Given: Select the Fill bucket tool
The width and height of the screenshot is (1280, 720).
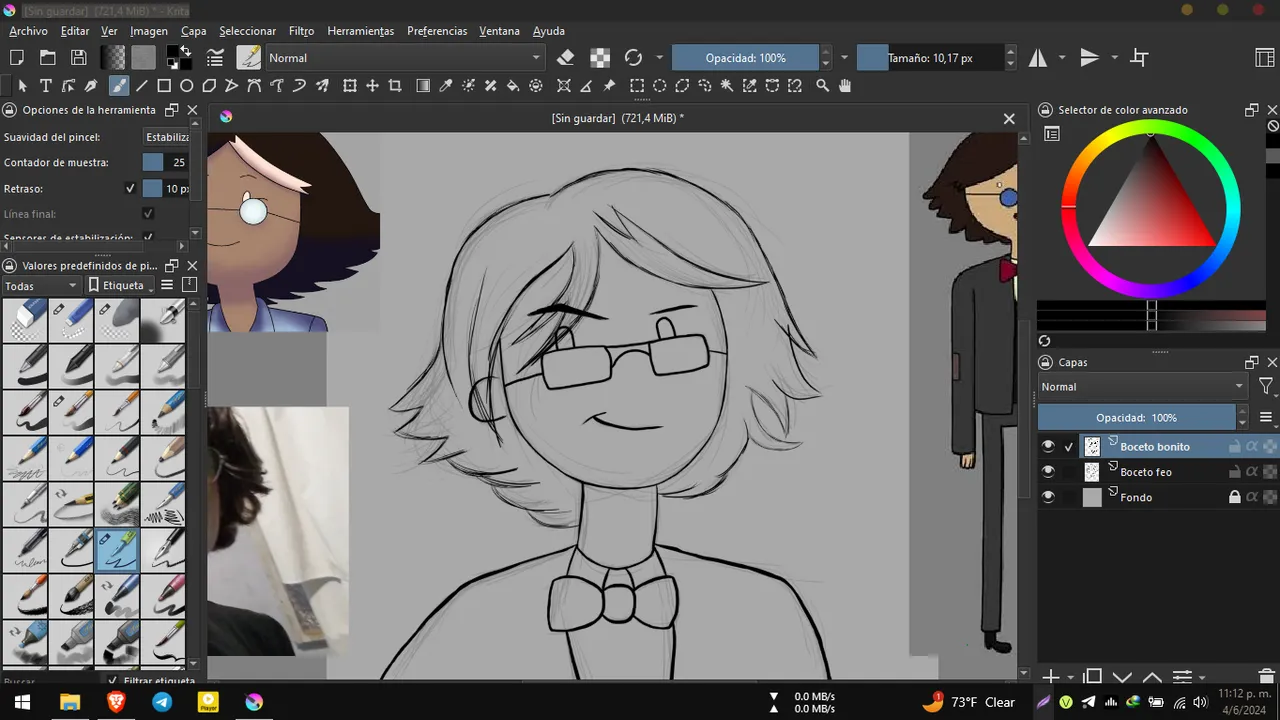Looking at the screenshot, I should (513, 86).
